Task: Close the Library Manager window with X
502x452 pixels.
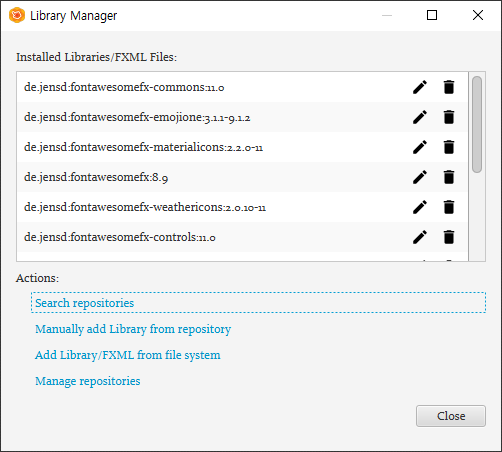Action: coord(478,15)
